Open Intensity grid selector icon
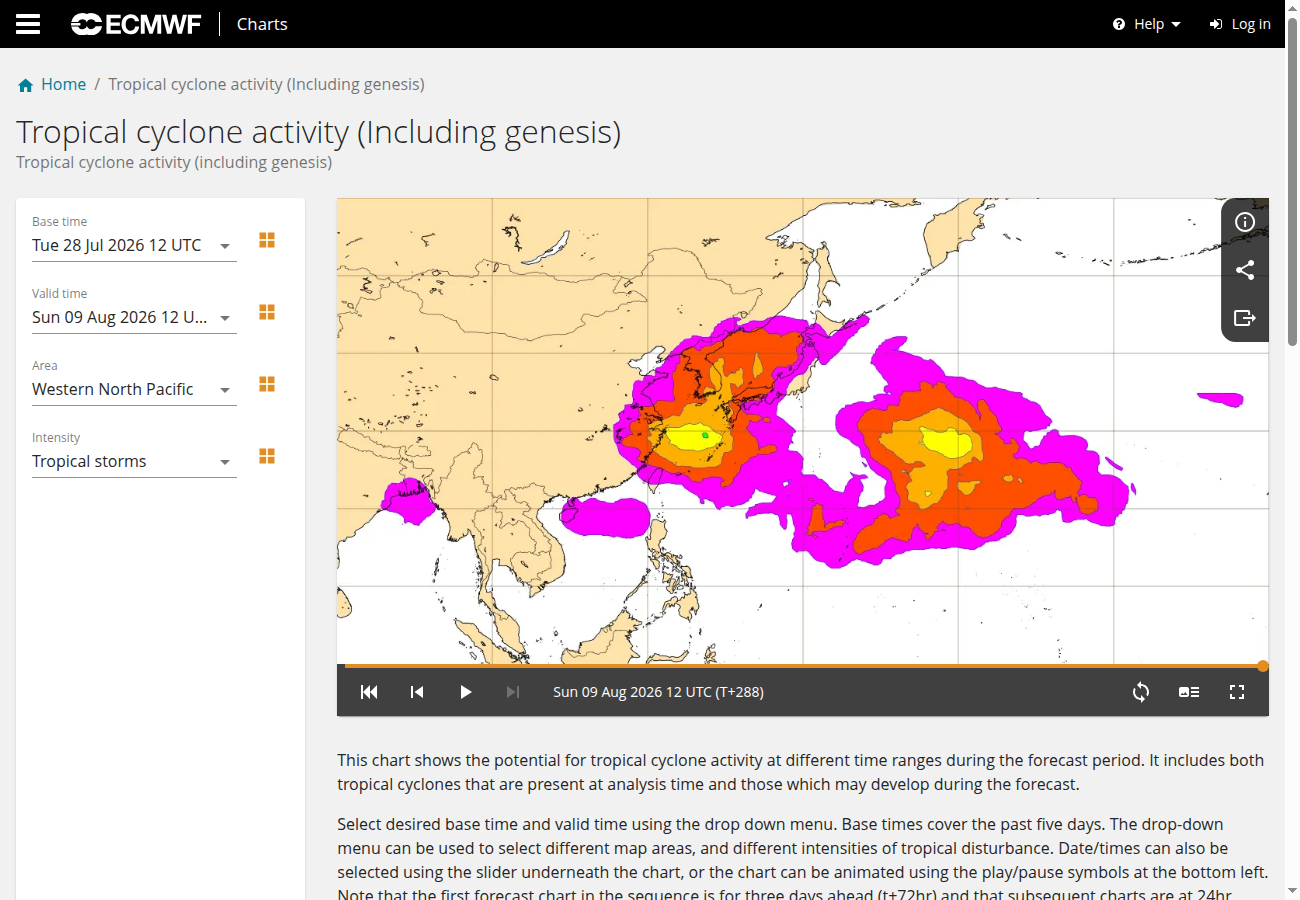This screenshot has height=900, width=1300. coord(267,456)
